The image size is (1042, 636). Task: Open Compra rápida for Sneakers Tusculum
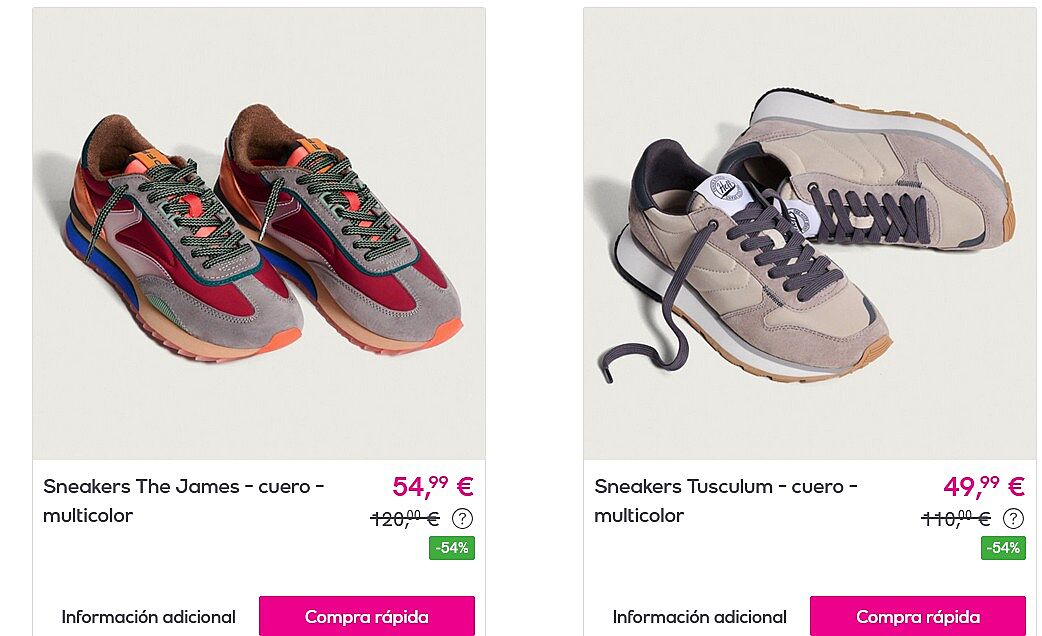point(918,617)
